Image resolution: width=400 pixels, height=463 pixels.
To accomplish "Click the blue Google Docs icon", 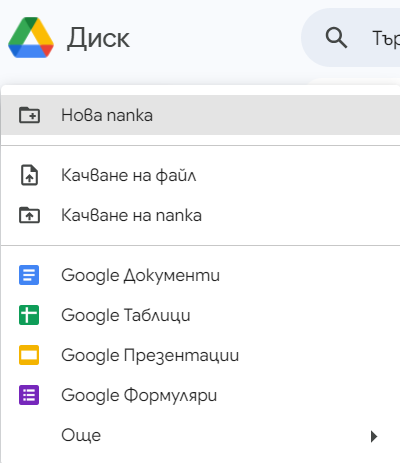I will pyautogui.click(x=29, y=275).
